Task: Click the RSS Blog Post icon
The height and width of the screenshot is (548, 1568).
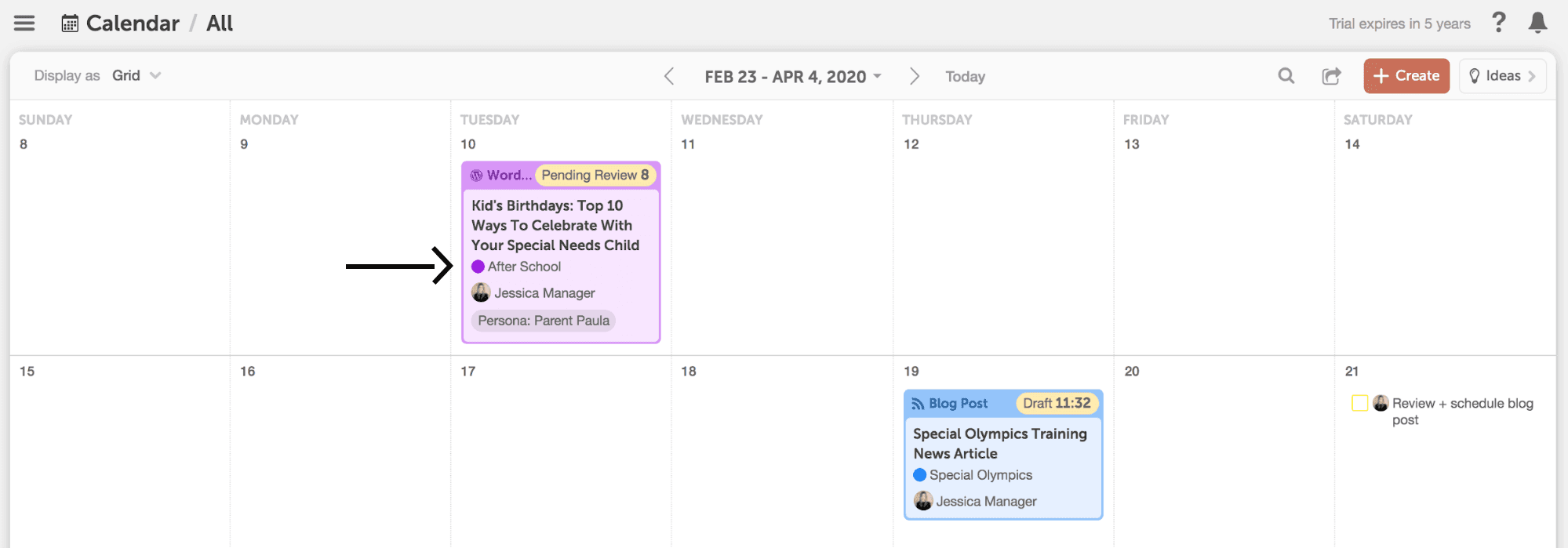Action: [x=918, y=404]
